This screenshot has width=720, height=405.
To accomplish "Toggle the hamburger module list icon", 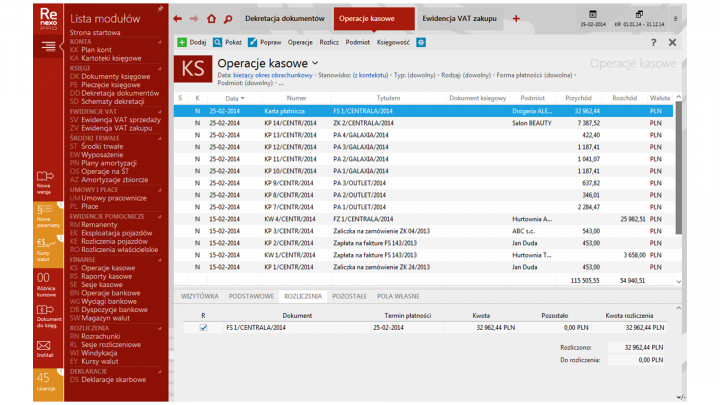I will coord(48,46).
